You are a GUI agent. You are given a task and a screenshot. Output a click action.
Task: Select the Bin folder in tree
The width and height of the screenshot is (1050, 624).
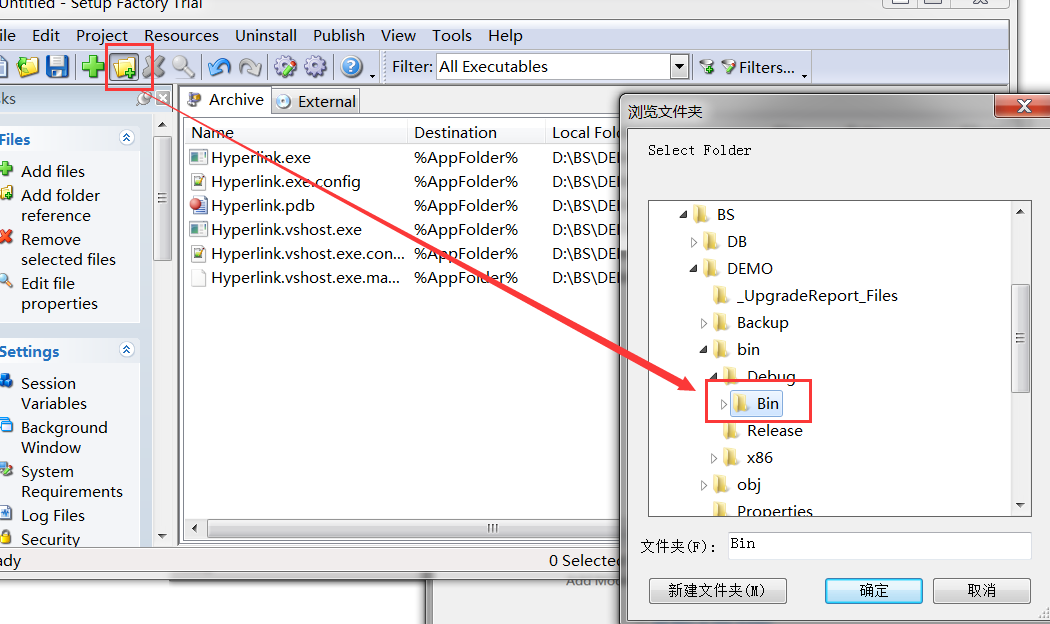pos(757,404)
